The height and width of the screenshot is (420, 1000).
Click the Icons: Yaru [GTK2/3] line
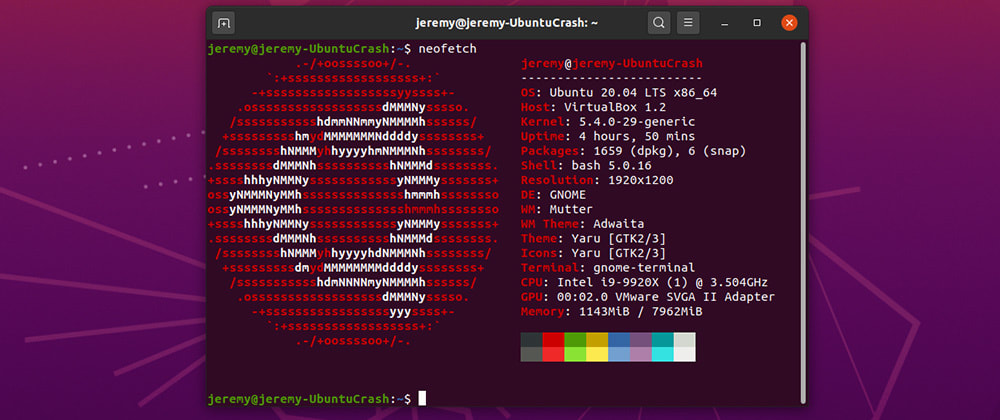click(594, 254)
